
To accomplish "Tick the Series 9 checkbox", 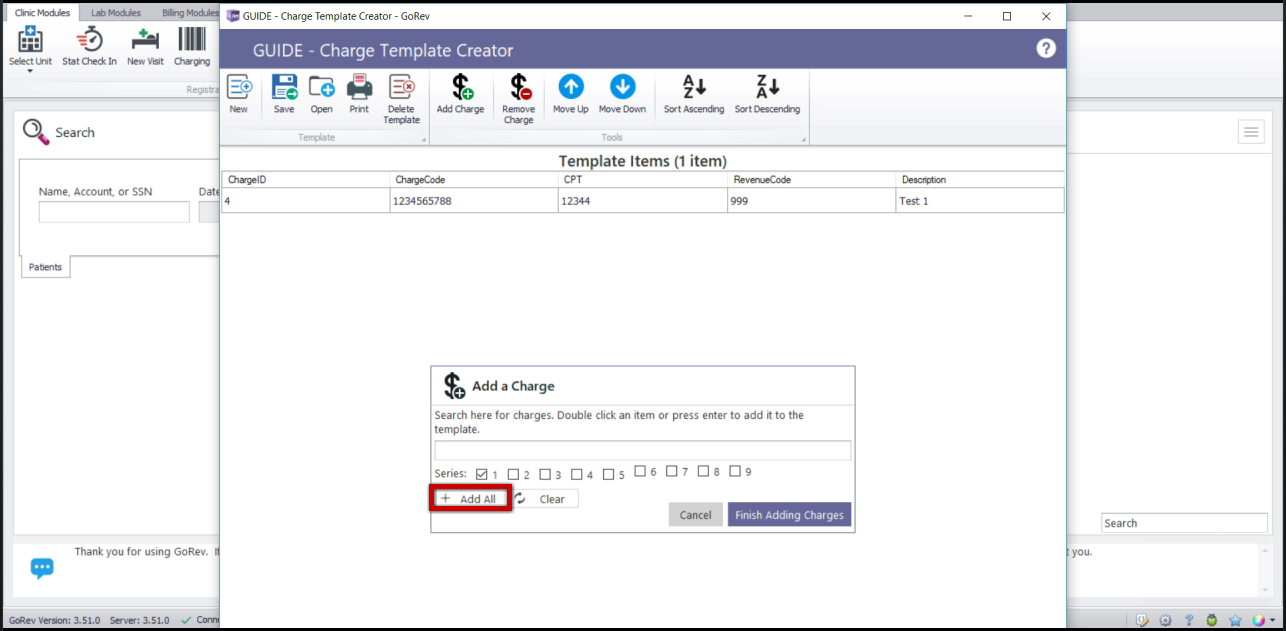I will (735, 471).
